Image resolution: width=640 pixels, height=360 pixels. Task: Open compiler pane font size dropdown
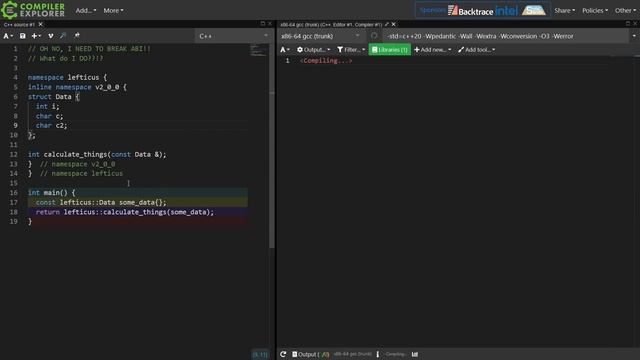pos(285,50)
